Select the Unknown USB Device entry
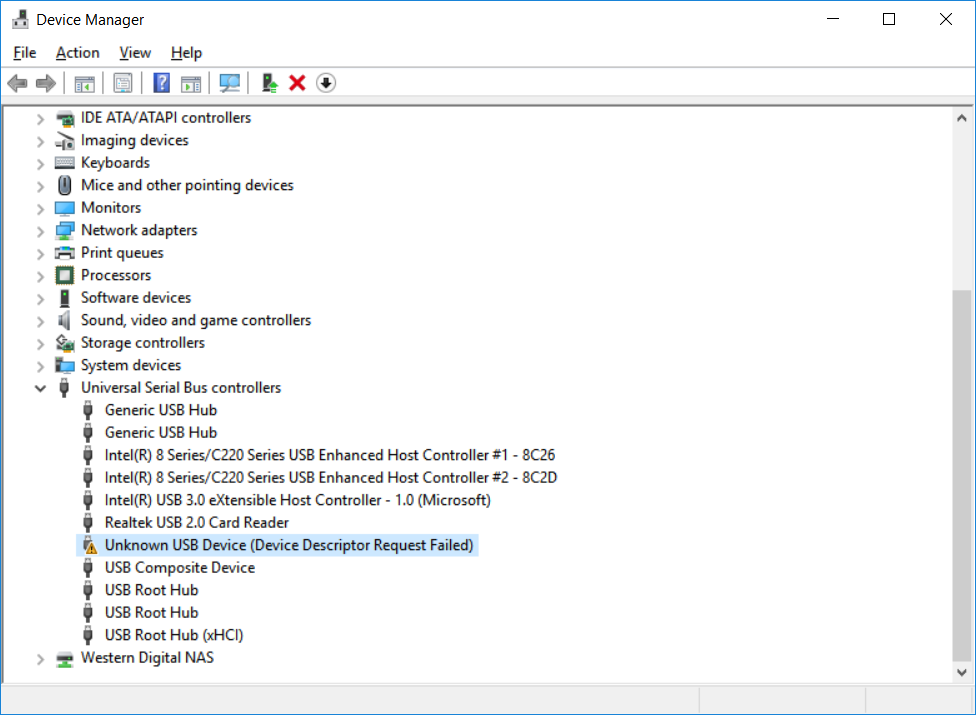Screen dimensions: 976x715 click(x=288, y=545)
